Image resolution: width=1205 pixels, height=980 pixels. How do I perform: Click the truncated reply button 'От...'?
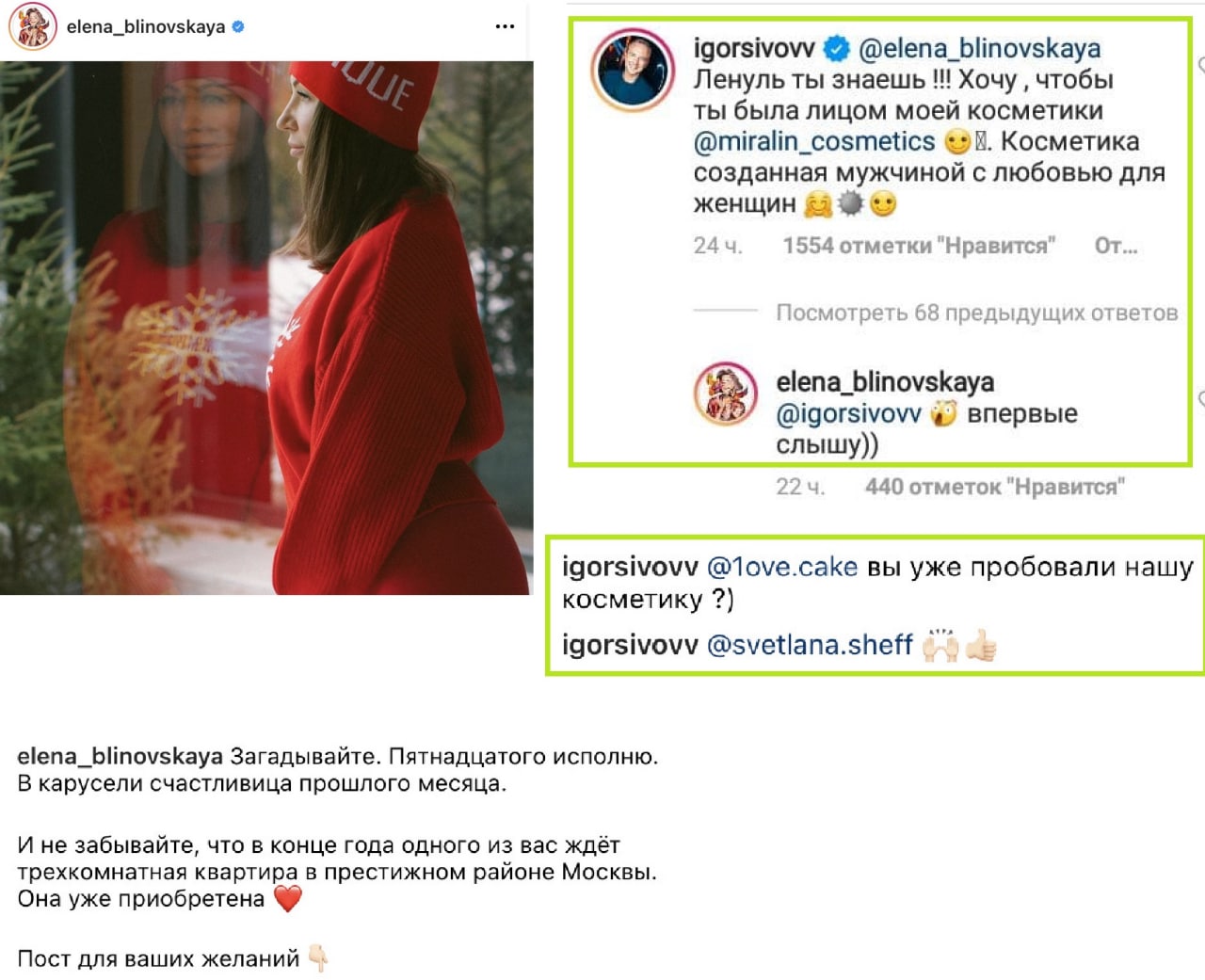click(1116, 246)
